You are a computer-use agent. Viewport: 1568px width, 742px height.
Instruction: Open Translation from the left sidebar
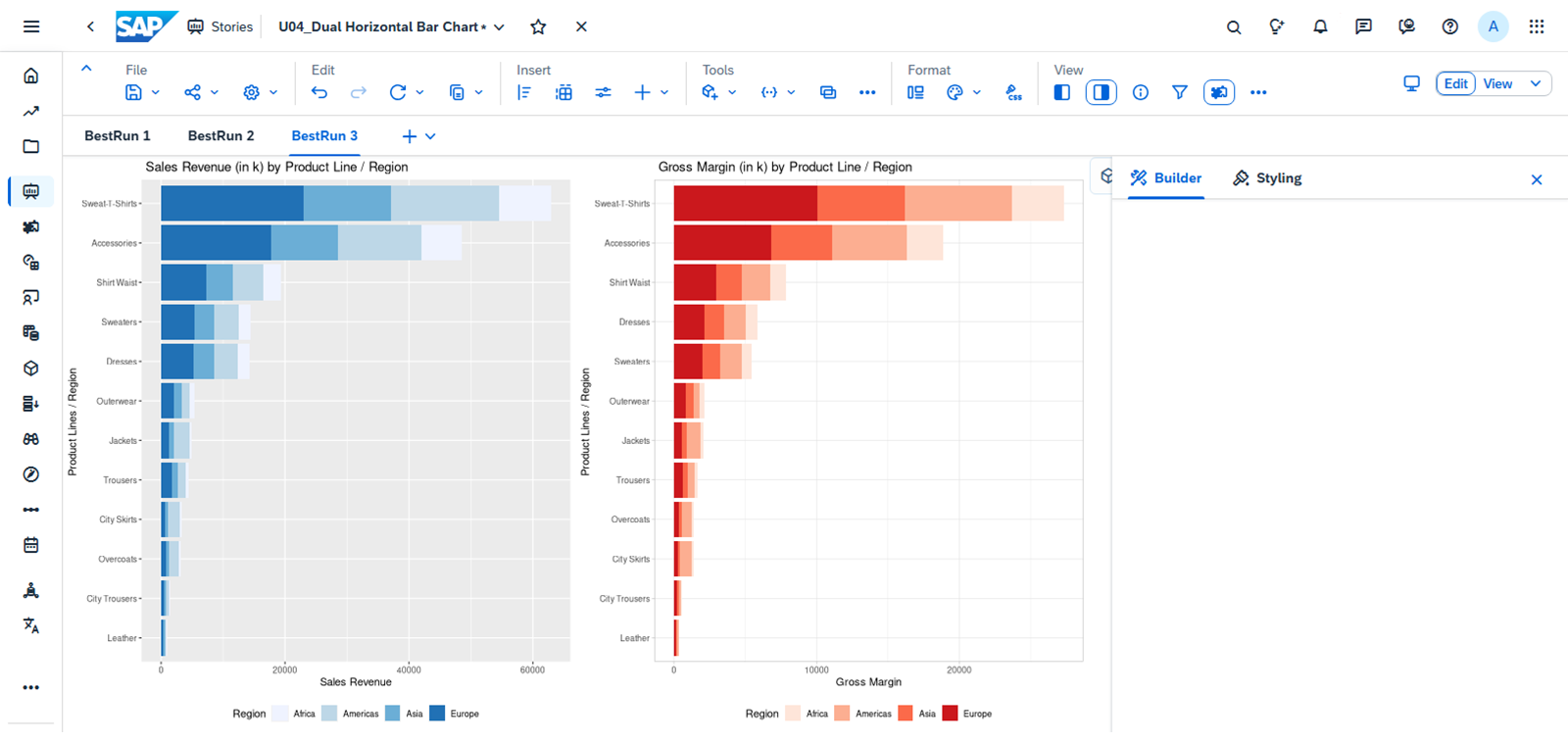(x=31, y=625)
